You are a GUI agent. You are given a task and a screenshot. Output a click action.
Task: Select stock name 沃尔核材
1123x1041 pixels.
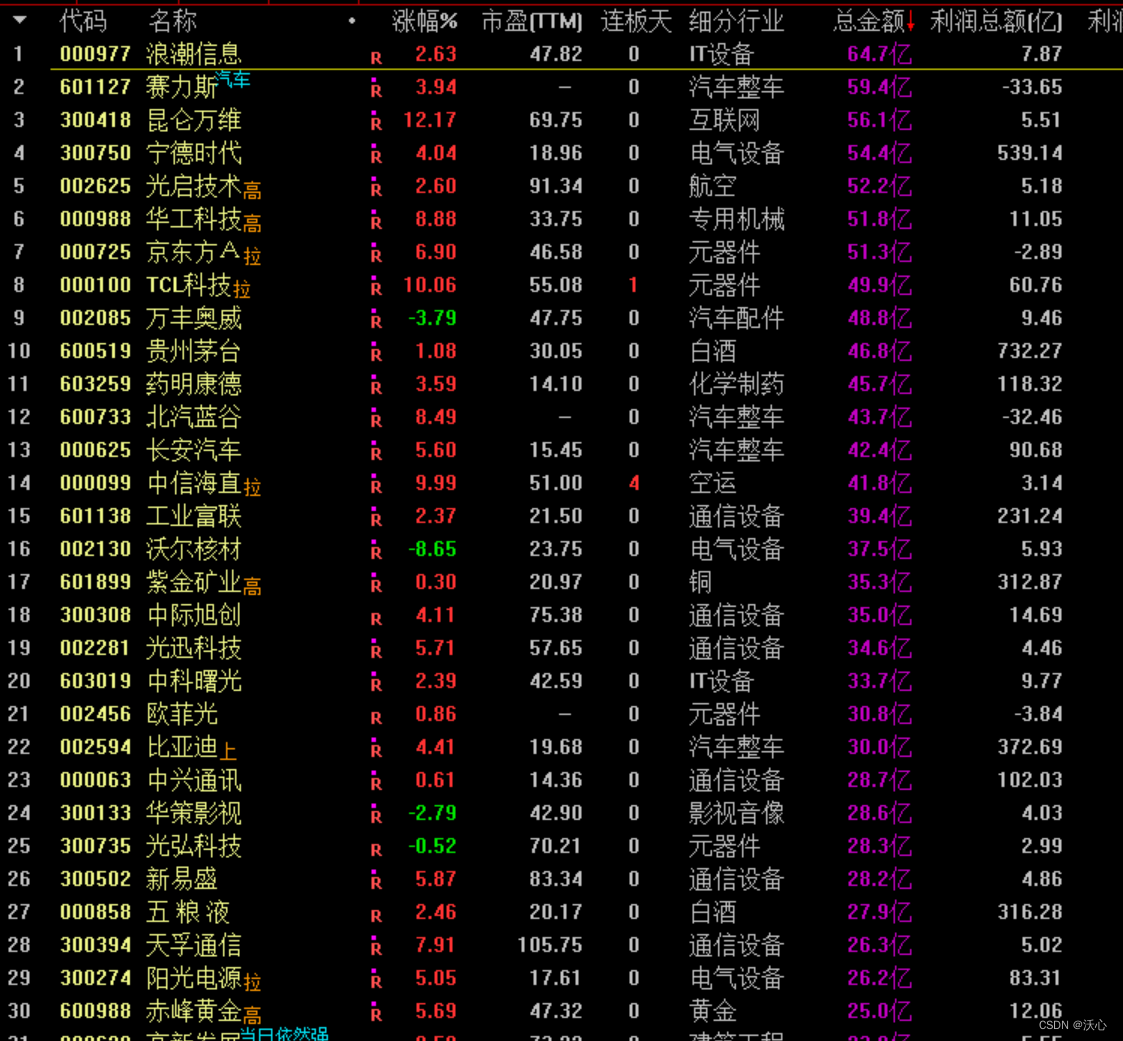click(x=193, y=548)
